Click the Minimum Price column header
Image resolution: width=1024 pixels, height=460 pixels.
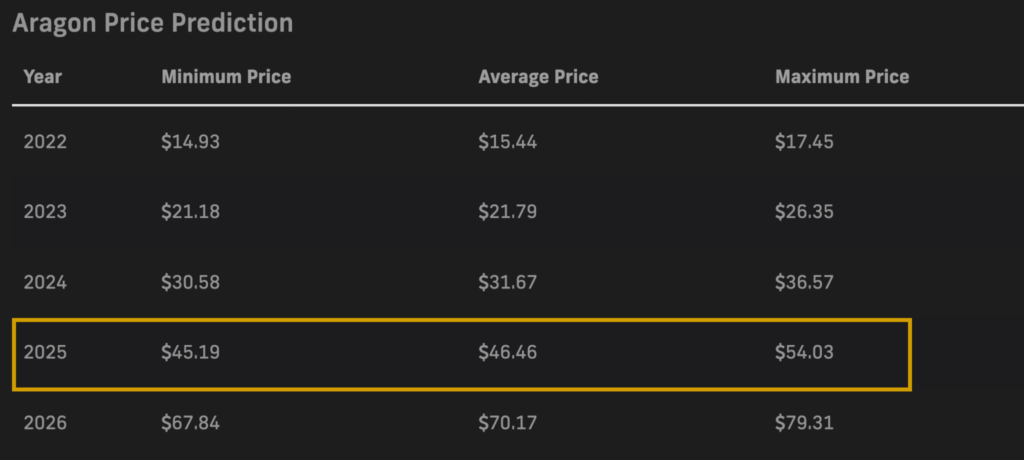pyautogui.click(x=226, y=76)
